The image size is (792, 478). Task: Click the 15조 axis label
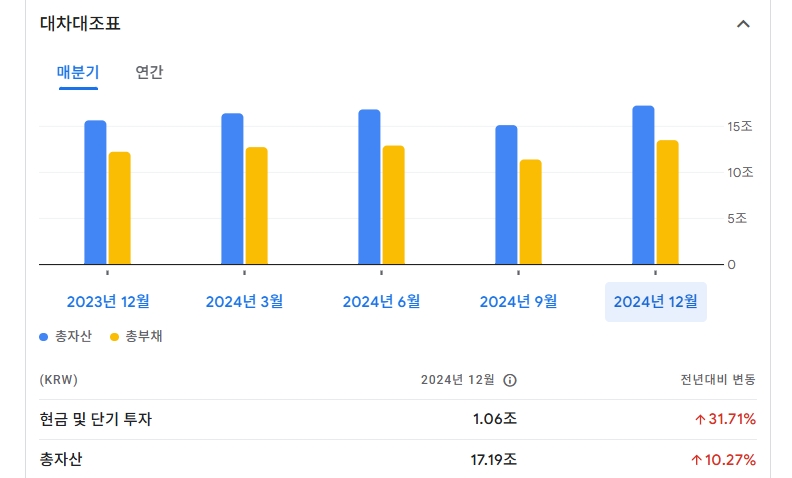(740, 126)
